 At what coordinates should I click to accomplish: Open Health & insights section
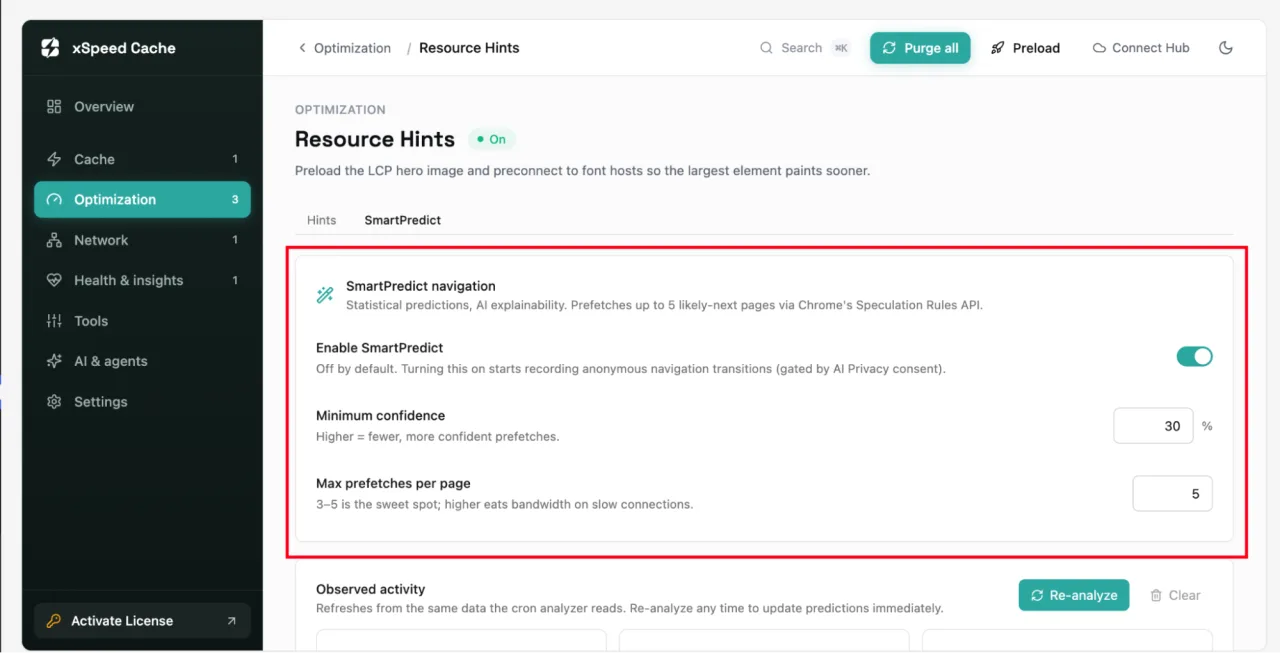142,281
